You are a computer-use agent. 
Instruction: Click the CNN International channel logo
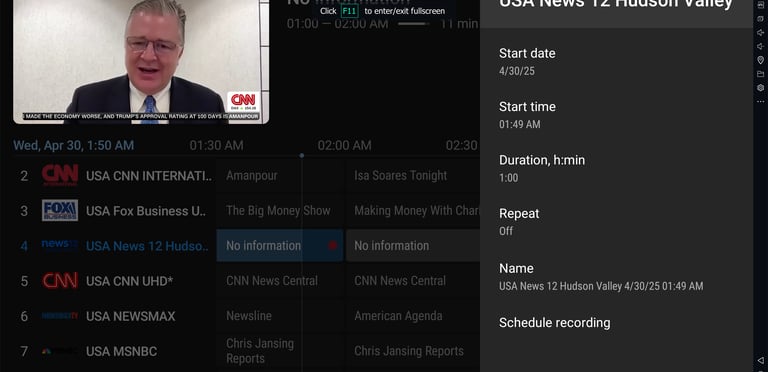60,175
